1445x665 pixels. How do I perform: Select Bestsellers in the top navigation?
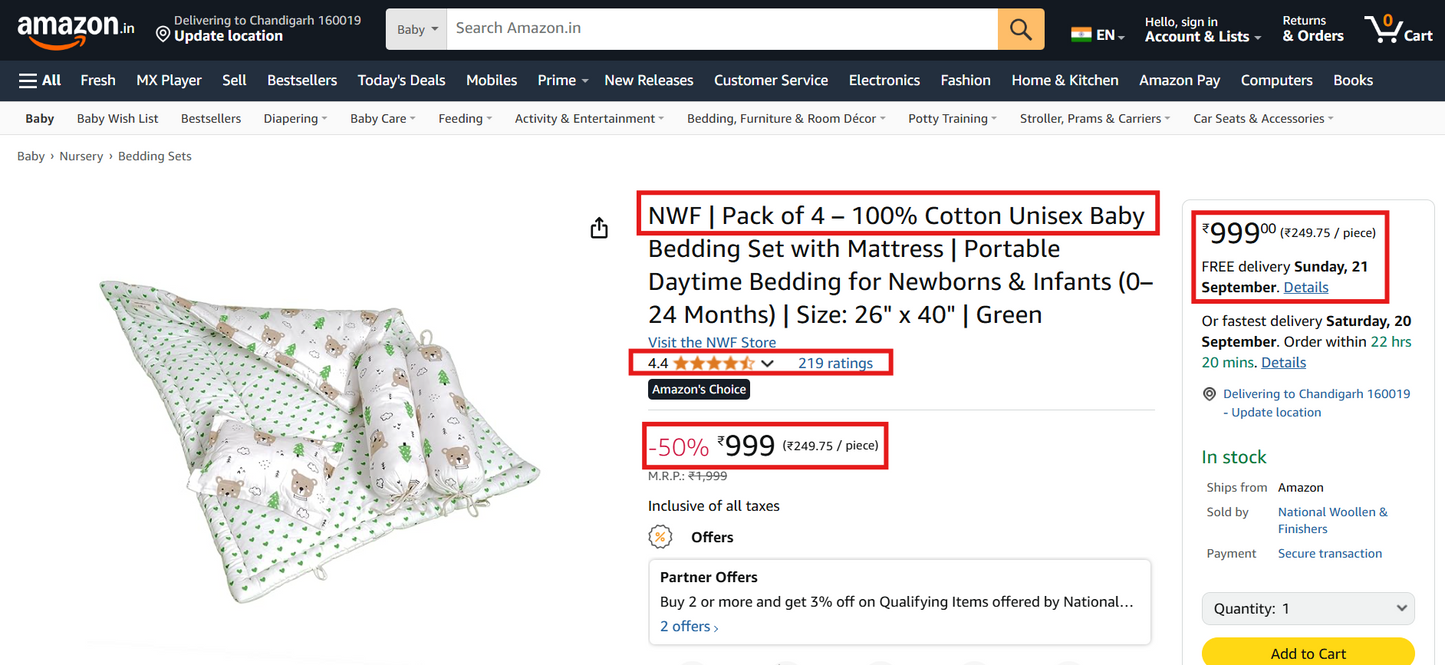tap(302, 80)
